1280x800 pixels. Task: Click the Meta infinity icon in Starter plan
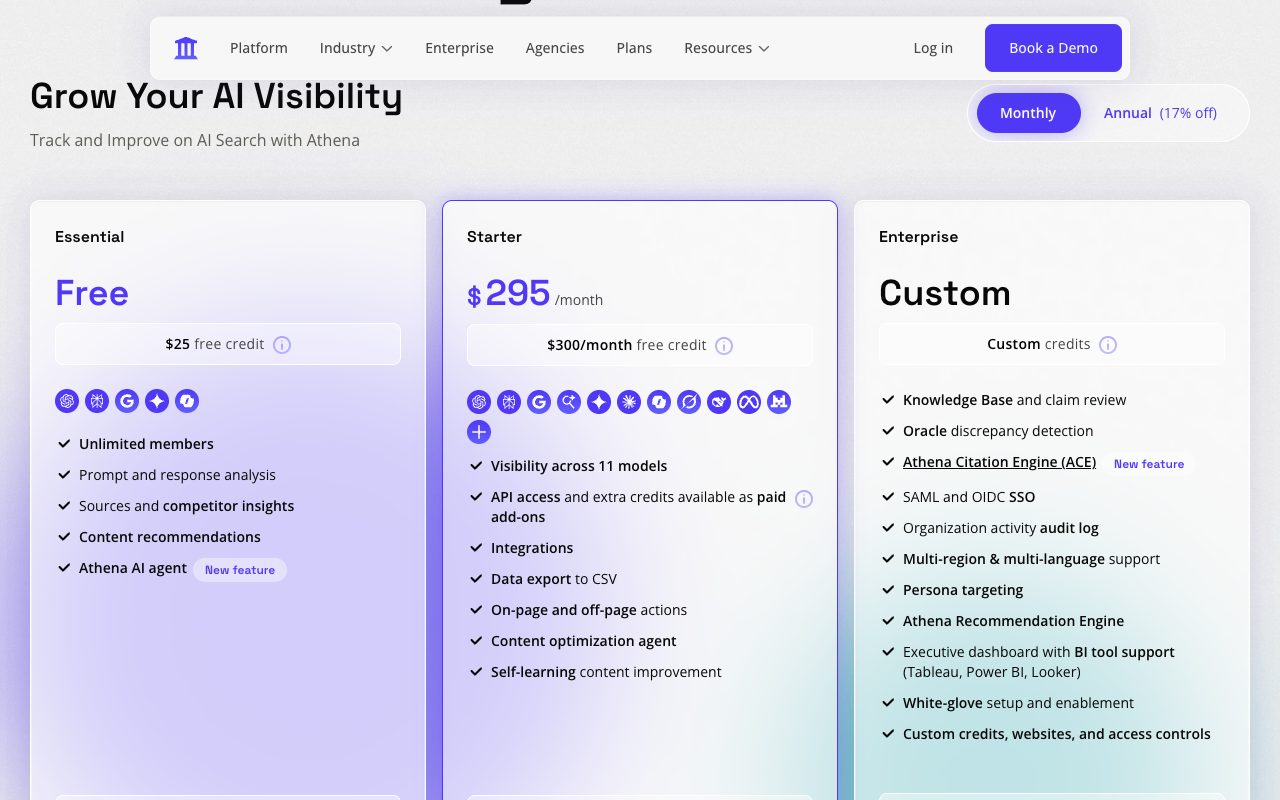point(749,402)
